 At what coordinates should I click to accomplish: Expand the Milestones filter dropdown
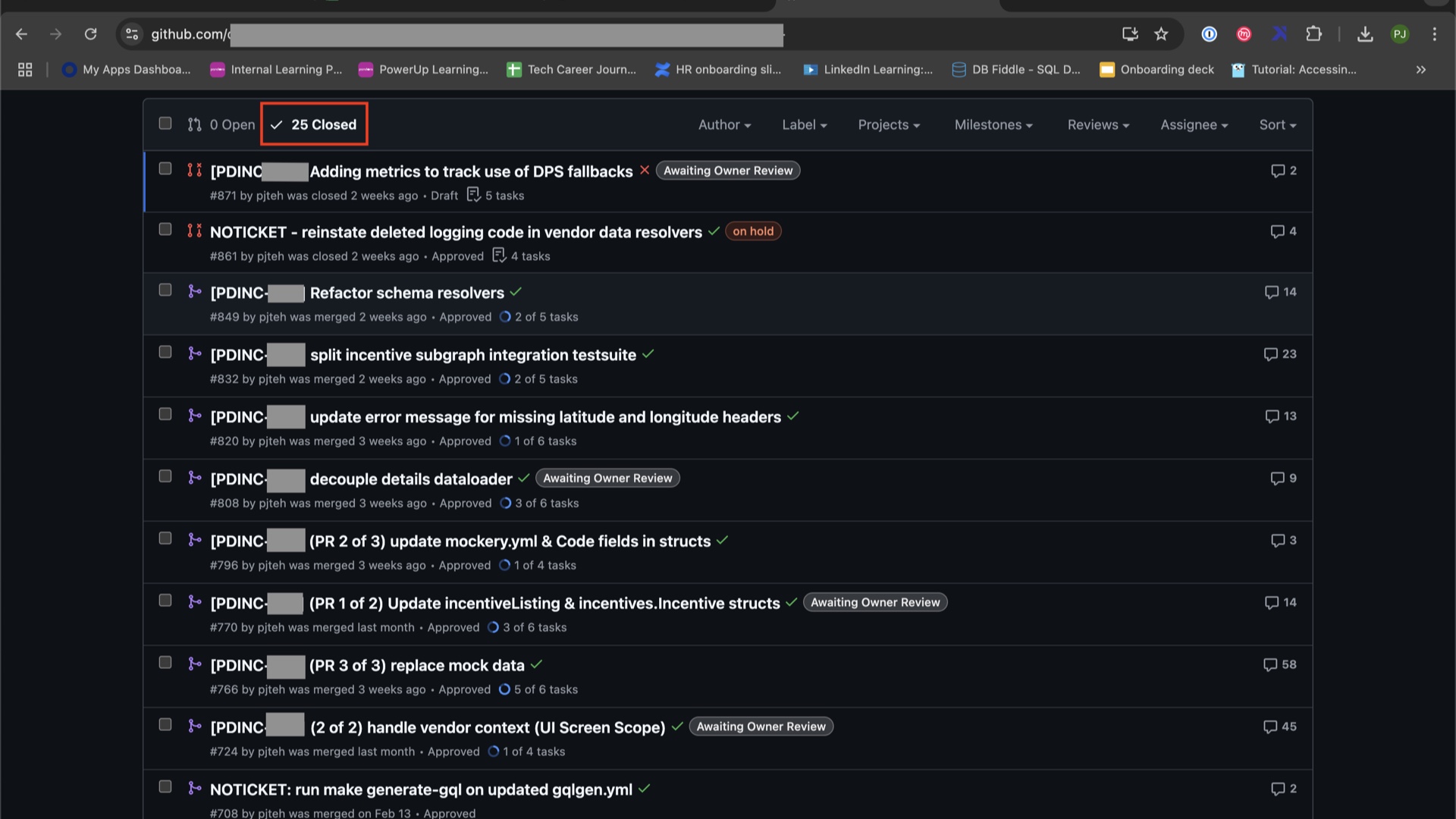[993, 125]
